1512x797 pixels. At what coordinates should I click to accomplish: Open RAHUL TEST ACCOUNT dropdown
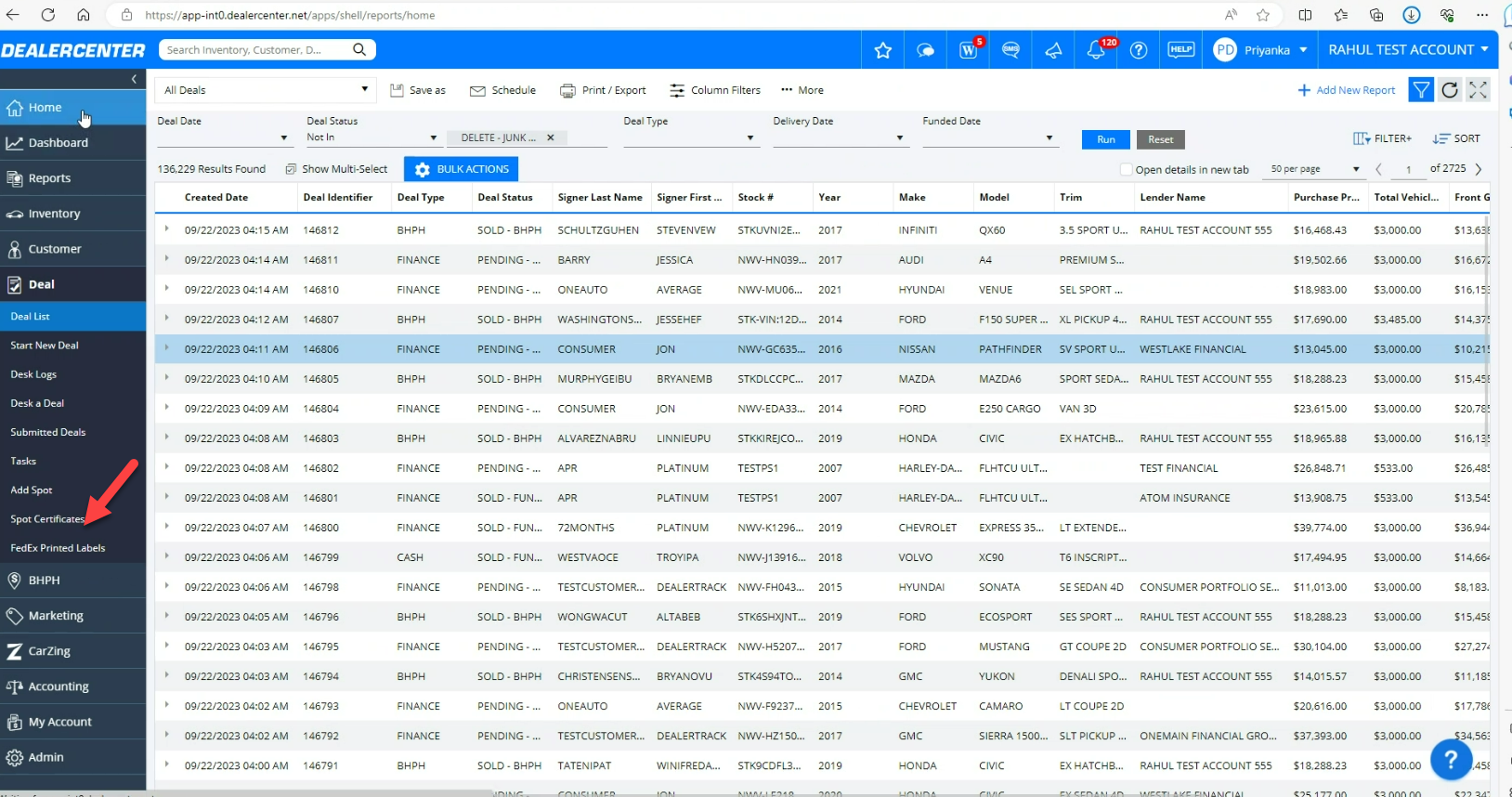click(1408, 50)
